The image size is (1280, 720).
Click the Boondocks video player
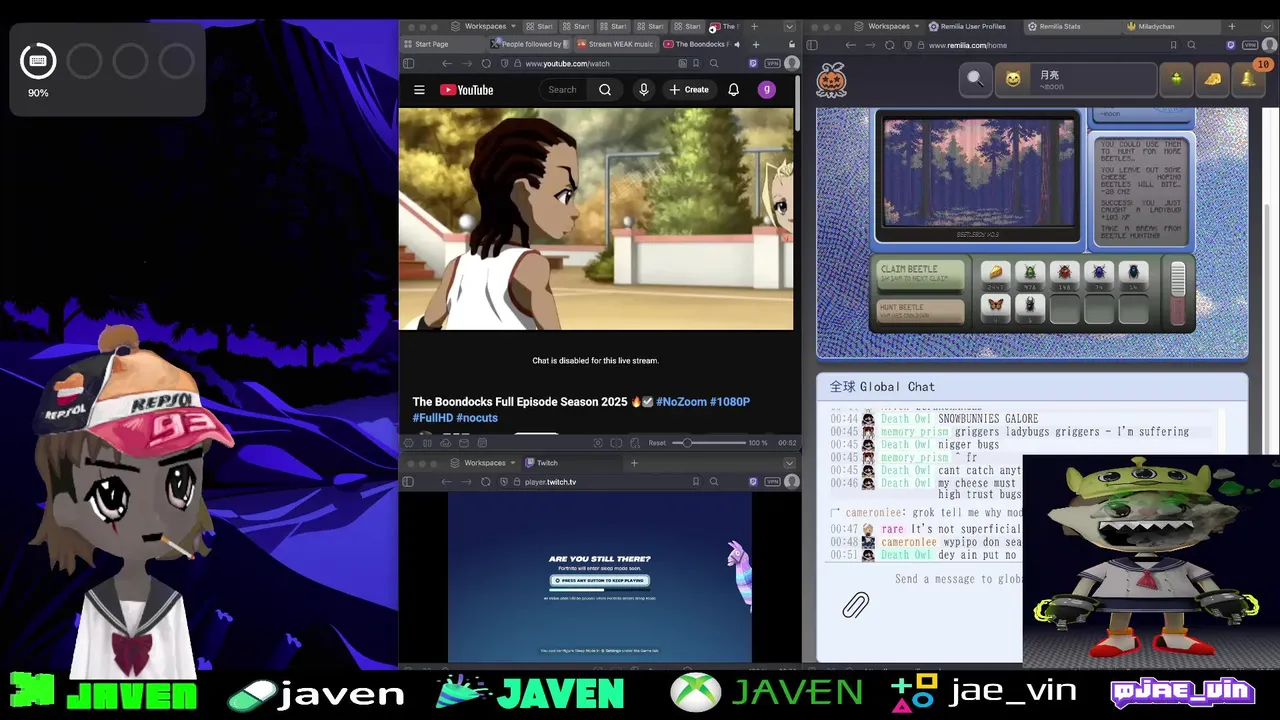click(x=596, y=218)
